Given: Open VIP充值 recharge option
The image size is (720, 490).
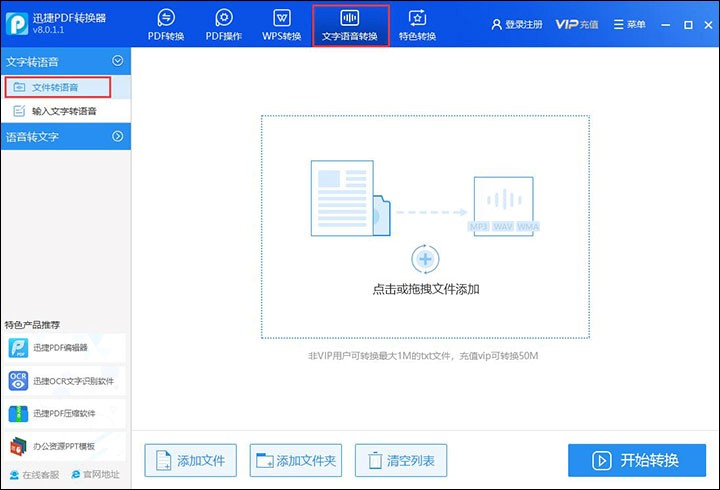Looking at the screenshot, I should click(577, 24).
